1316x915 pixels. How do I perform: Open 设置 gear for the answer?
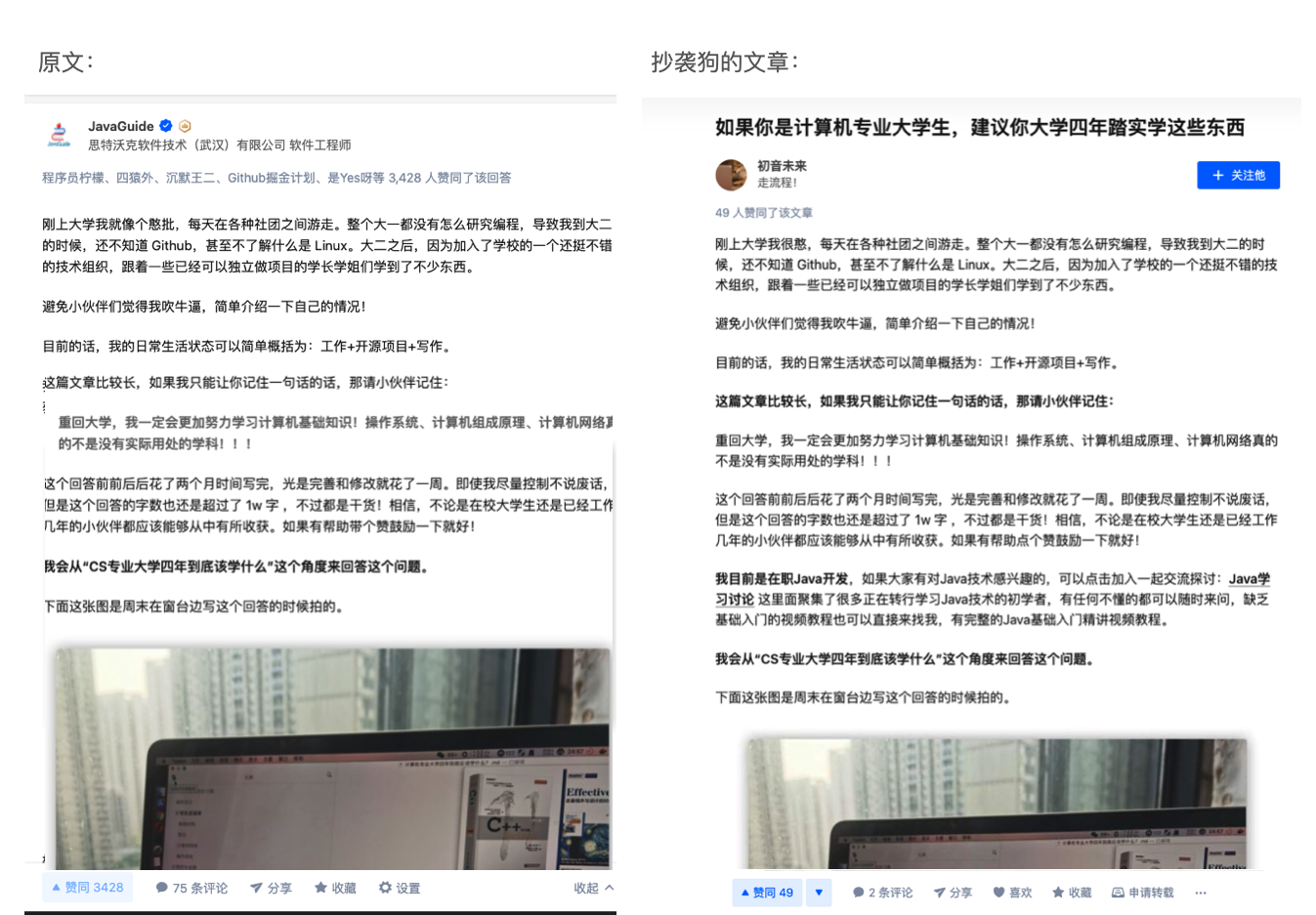click(400, 888)
